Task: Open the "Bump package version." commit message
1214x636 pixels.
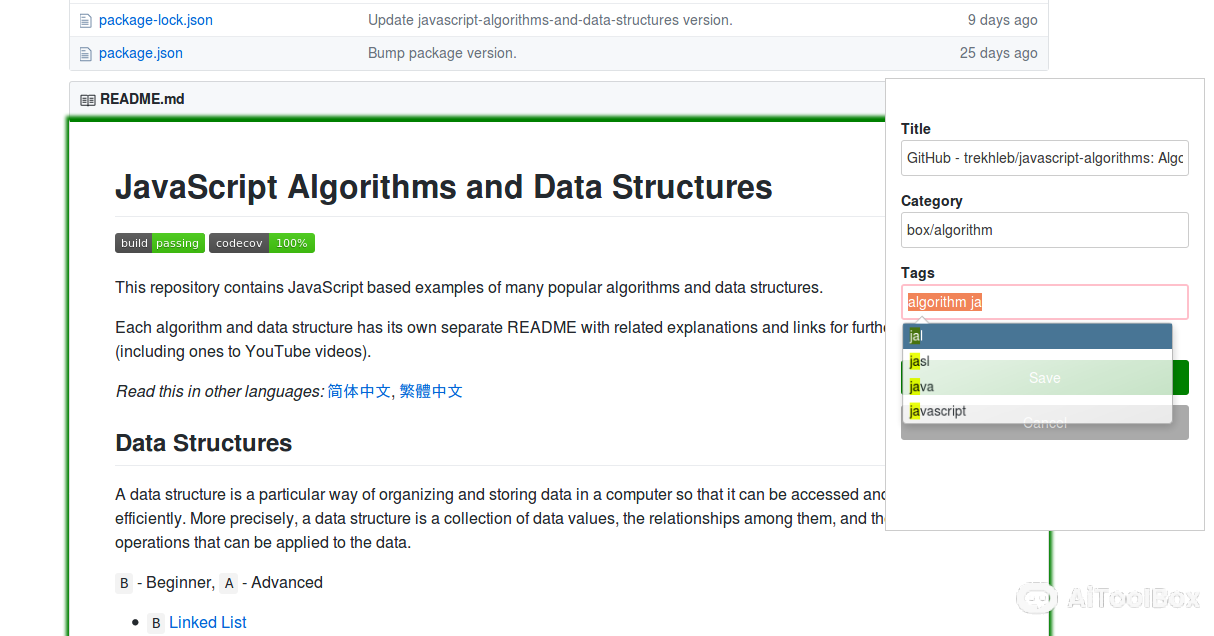Action: coord(442,53)
